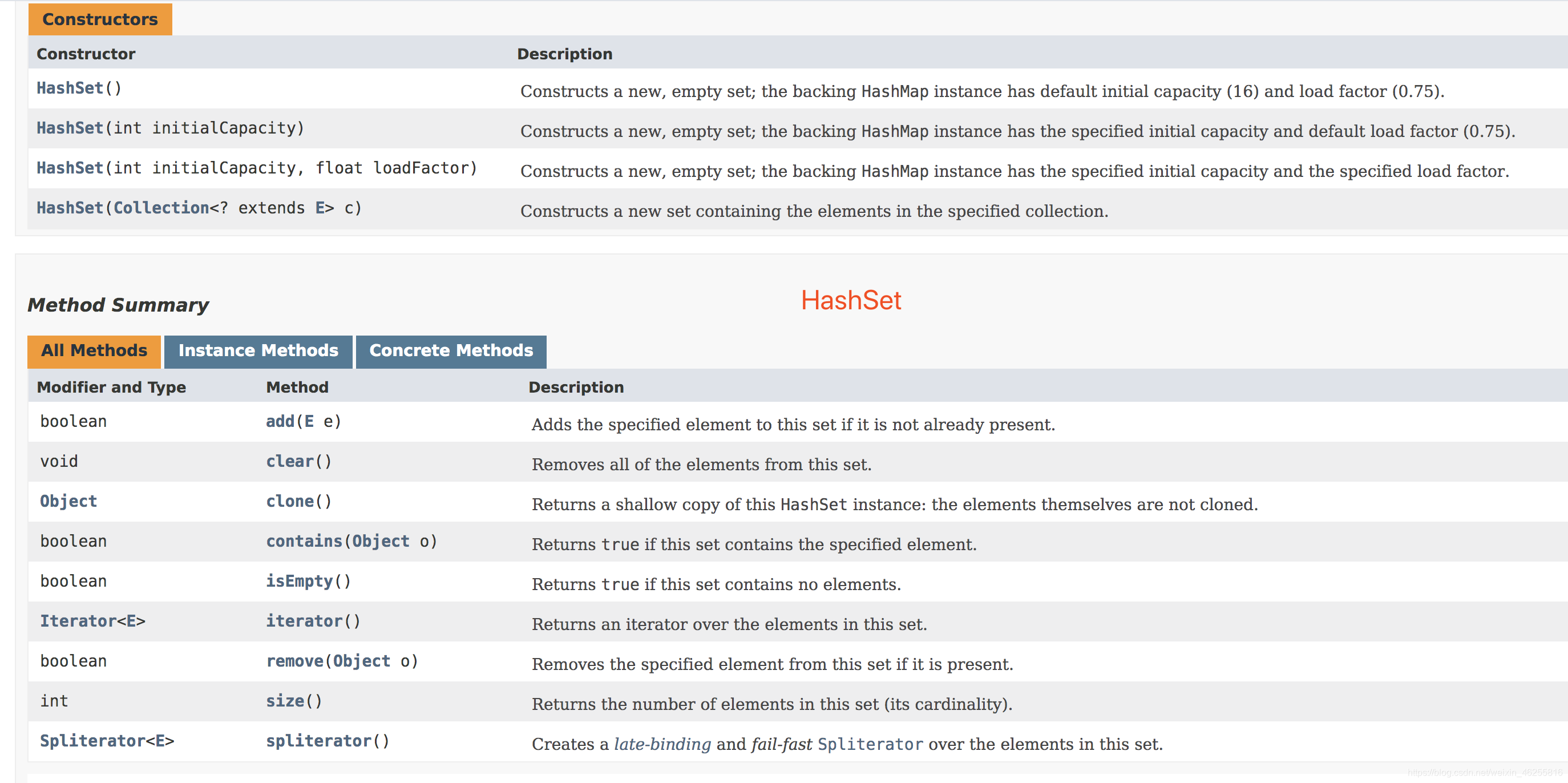Select 'Returns a shallow copy' description

pyautogui.click(x=895, y=504)
